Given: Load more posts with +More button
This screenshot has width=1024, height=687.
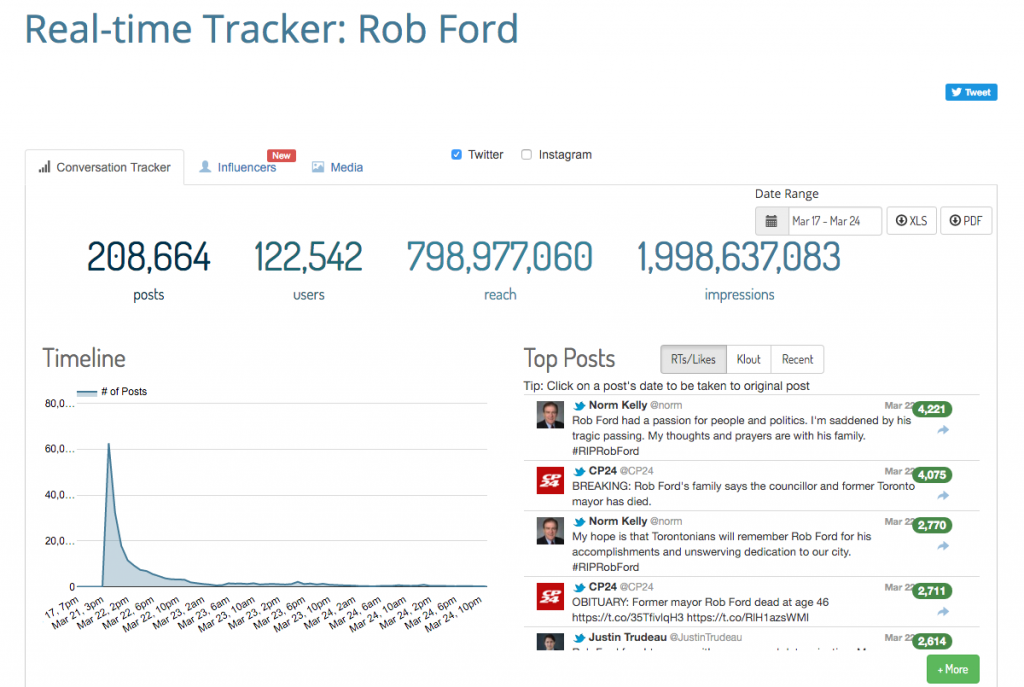Looking at the screenshot, I should point(953,669).
